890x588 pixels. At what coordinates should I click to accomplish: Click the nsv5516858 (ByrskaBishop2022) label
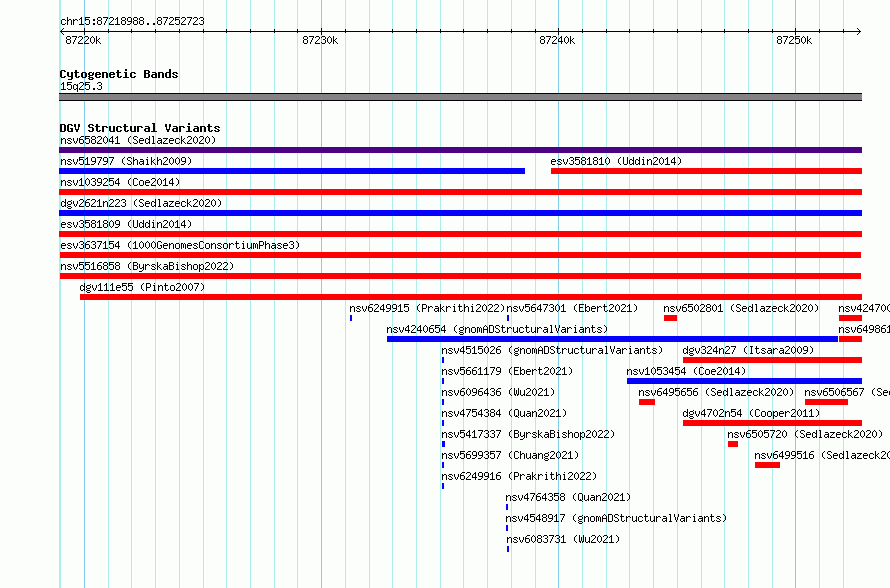[147, 266]
